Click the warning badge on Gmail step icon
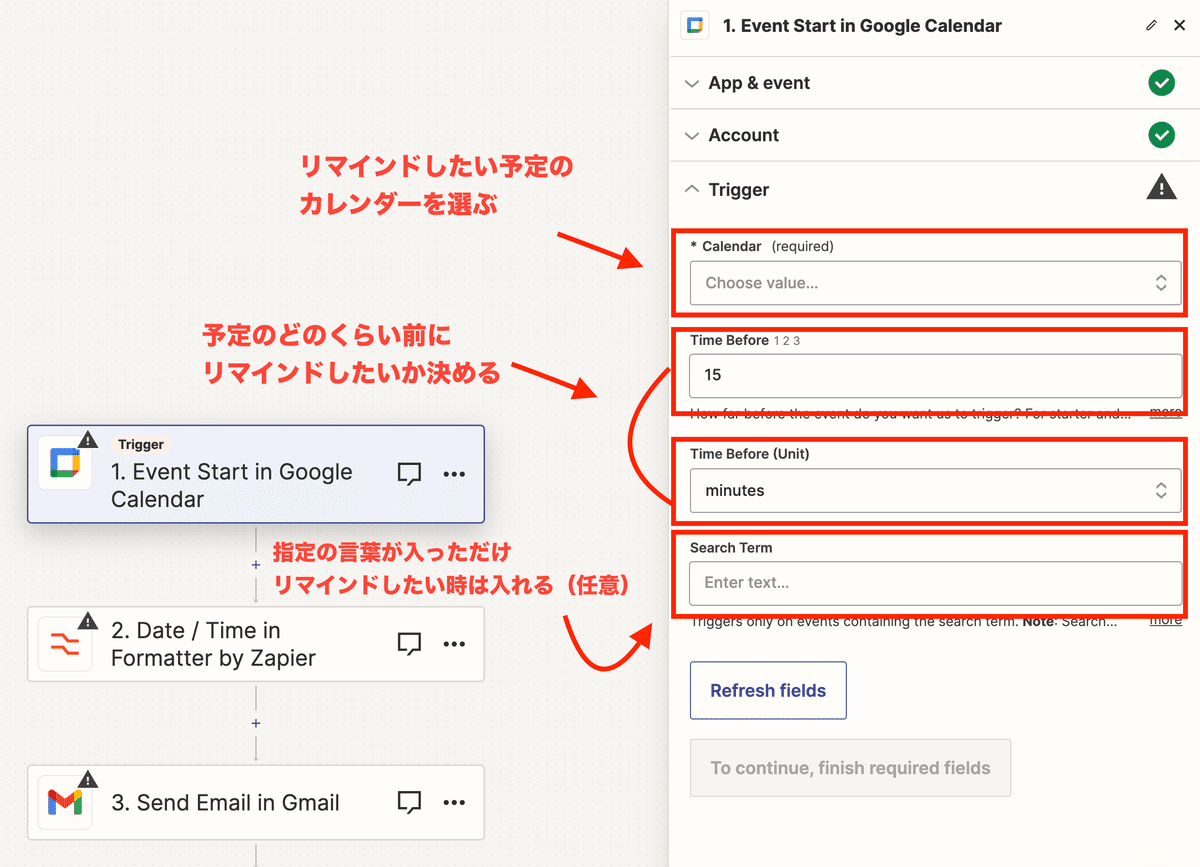 click(x=88, y=778)
